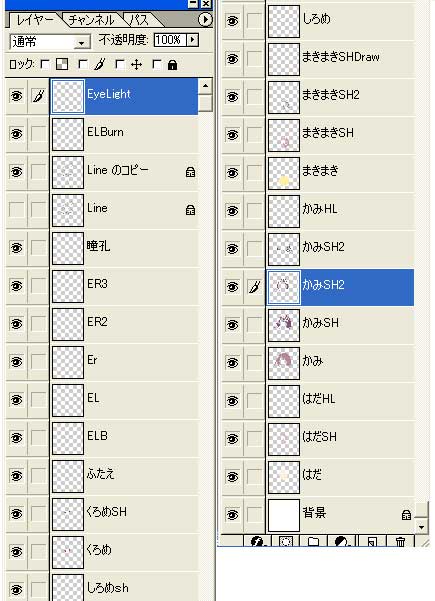The image size is (435, 601).
Task: Show the hidden Line layer
Action: [16, 210]
